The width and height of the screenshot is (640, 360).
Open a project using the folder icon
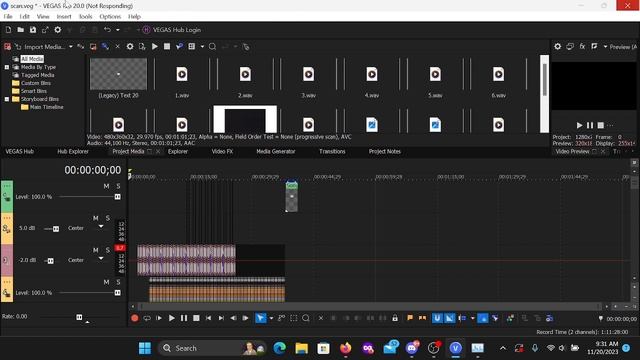pos(20,30)
